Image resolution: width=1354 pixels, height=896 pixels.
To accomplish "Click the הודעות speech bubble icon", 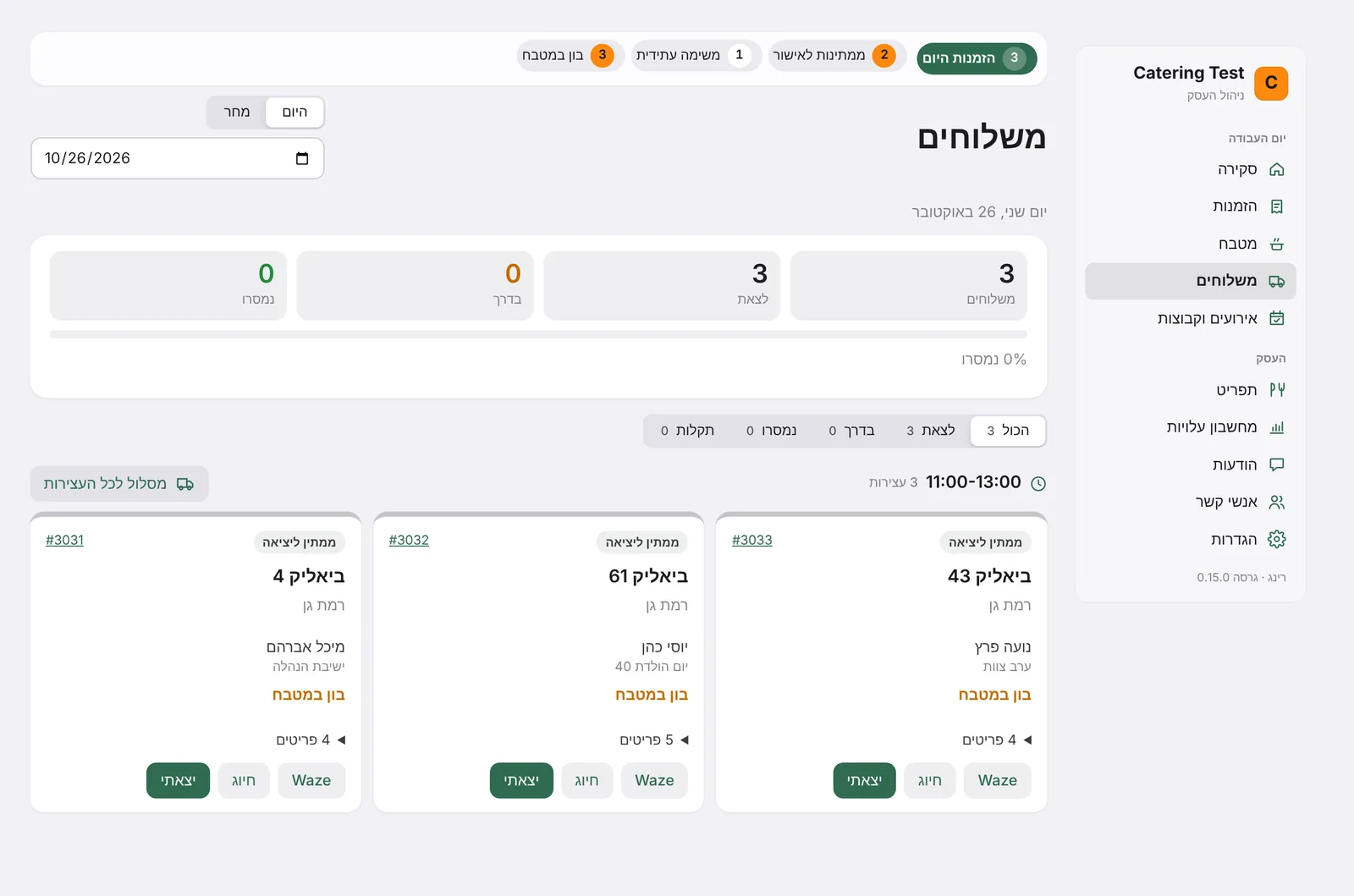I will click(1277, 464).
